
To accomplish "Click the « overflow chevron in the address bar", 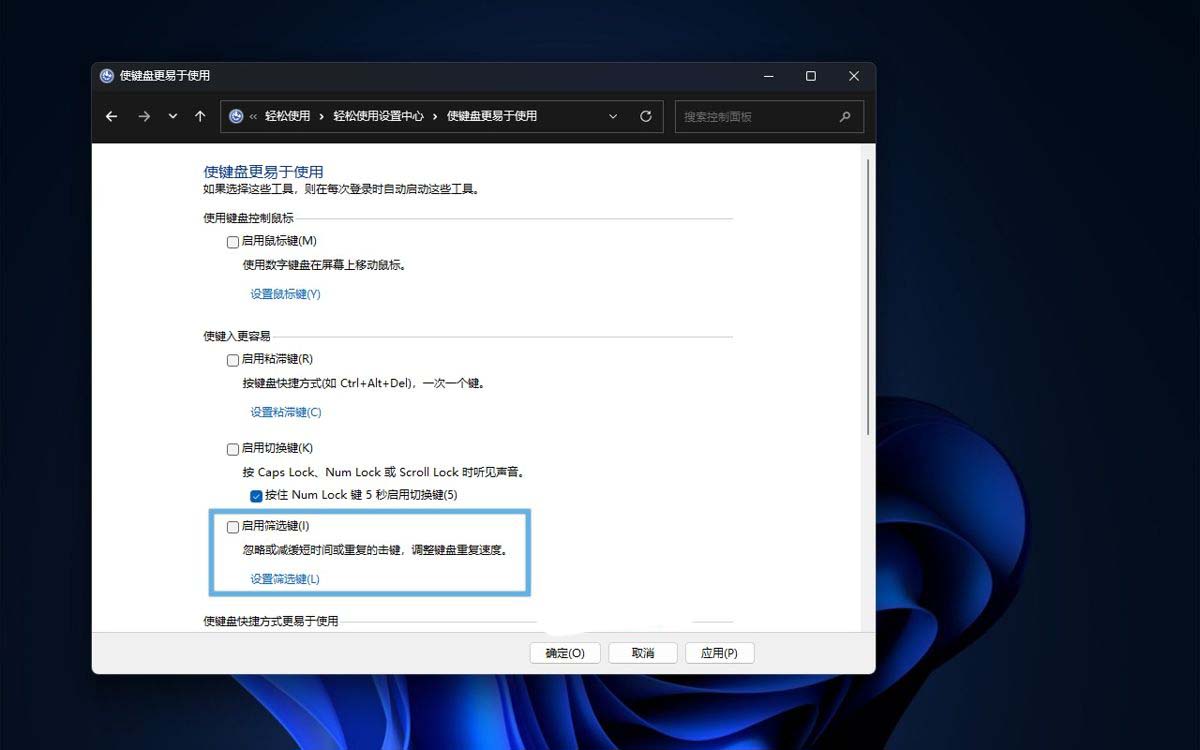I will (x=255, y=116).
